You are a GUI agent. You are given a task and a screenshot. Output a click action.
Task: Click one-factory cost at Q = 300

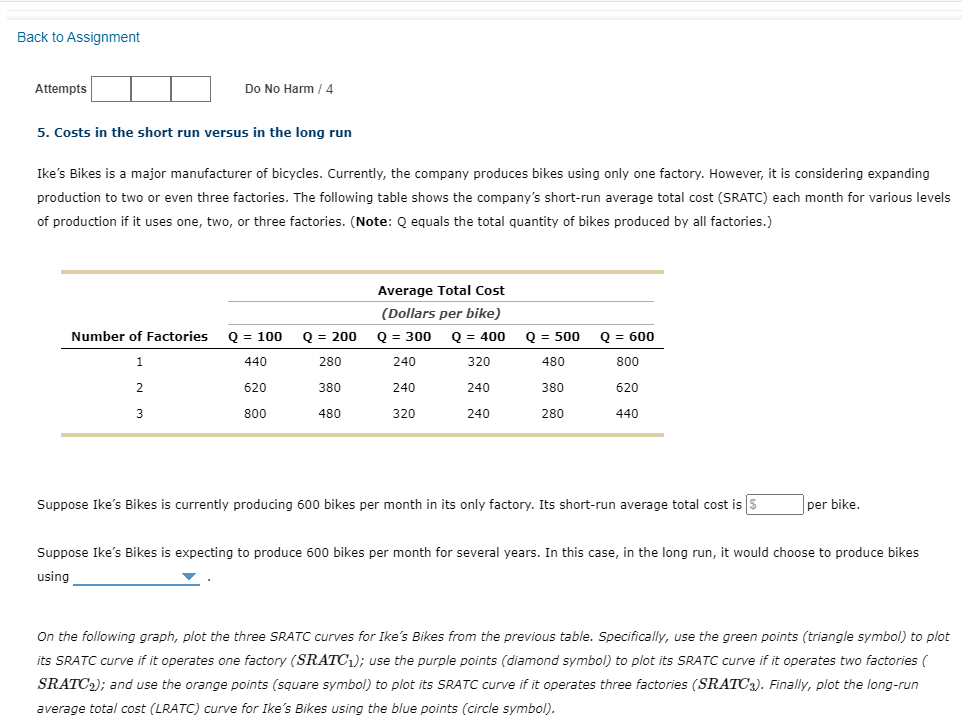click(x=404, y=362)
